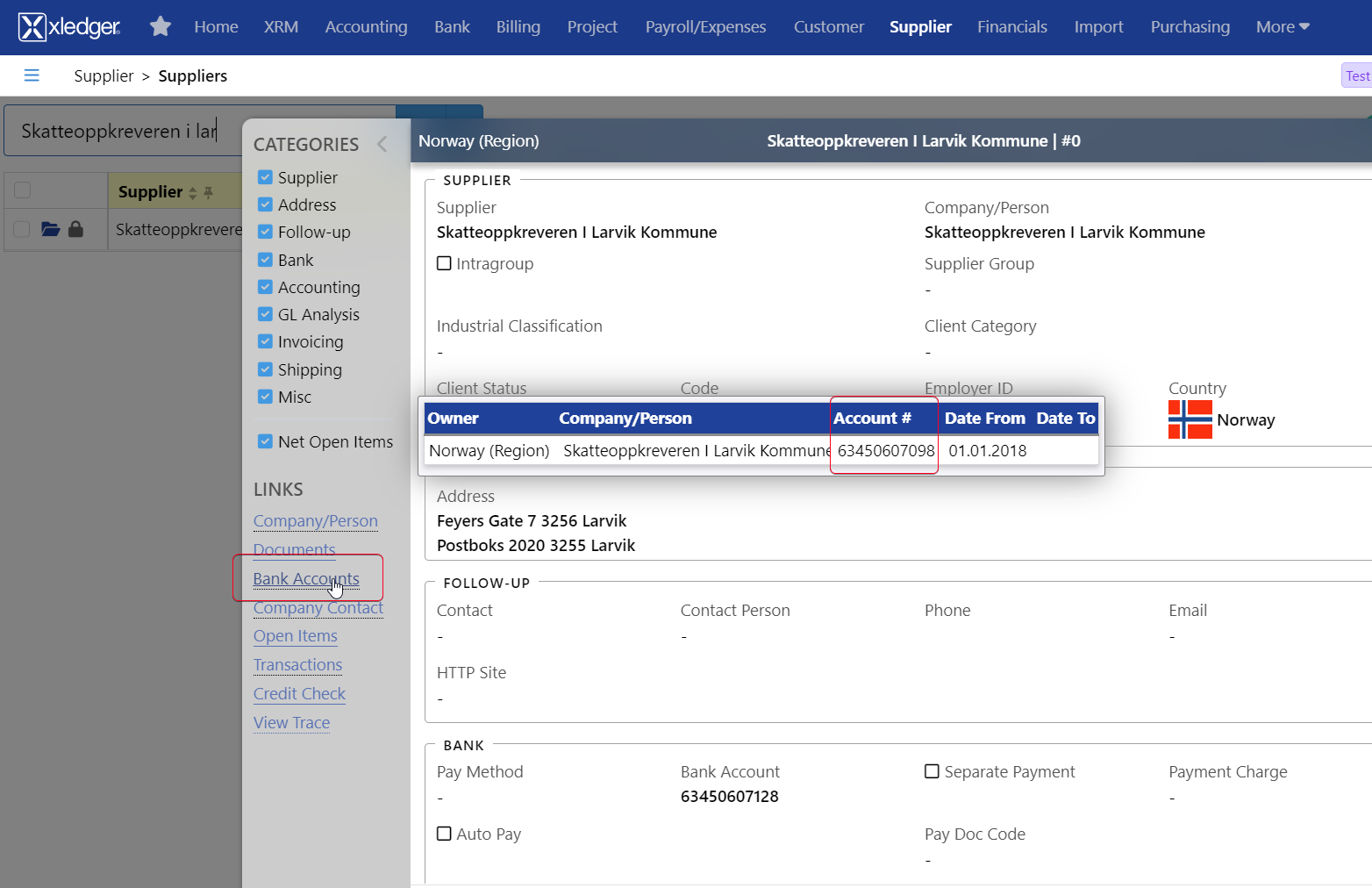This screenshot has width=1372, height=888.
Task: Open the Accounting top menu
Action: point(366,27)
